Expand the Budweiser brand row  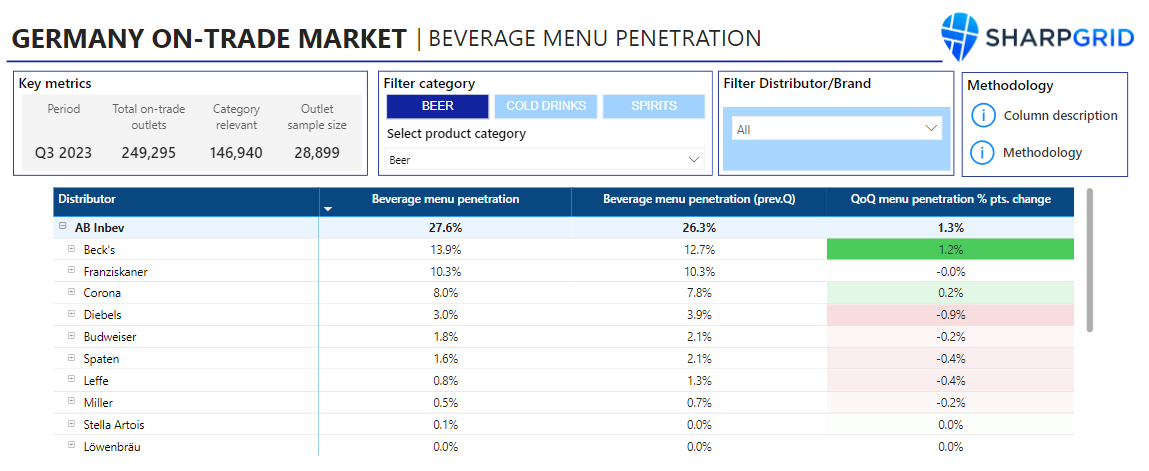tap(72, 335)
